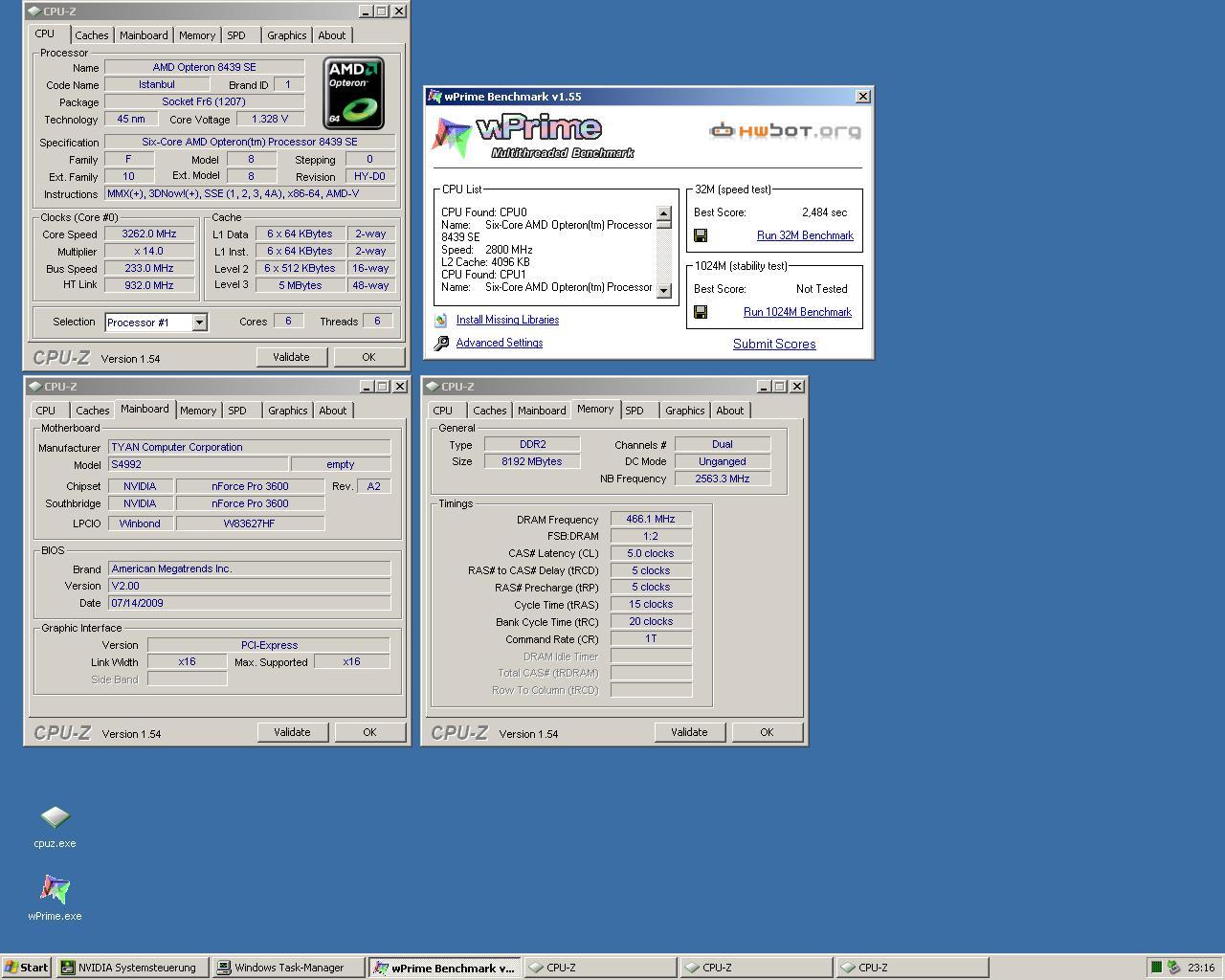Switch to CPU tab in the Mainboard CPU-Z window
The width and height of the screenshot is (1225, 980).
click(x=46, y=411)
